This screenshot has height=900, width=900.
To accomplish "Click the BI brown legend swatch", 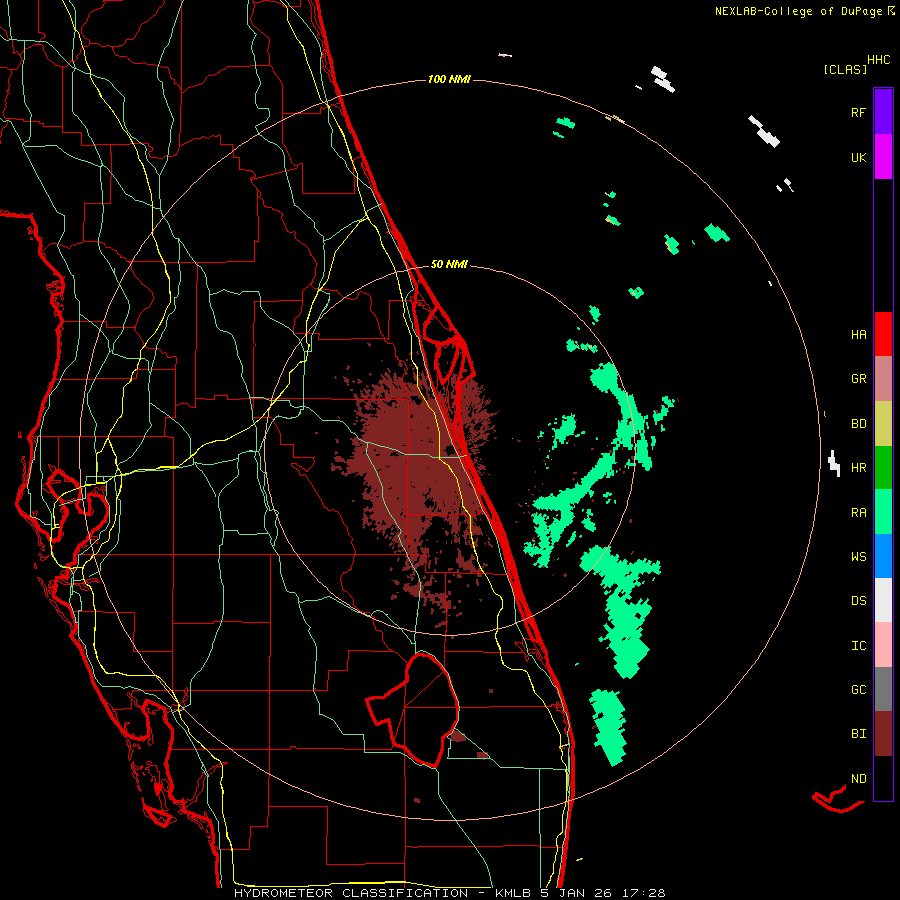I will [x=883, y=734].
